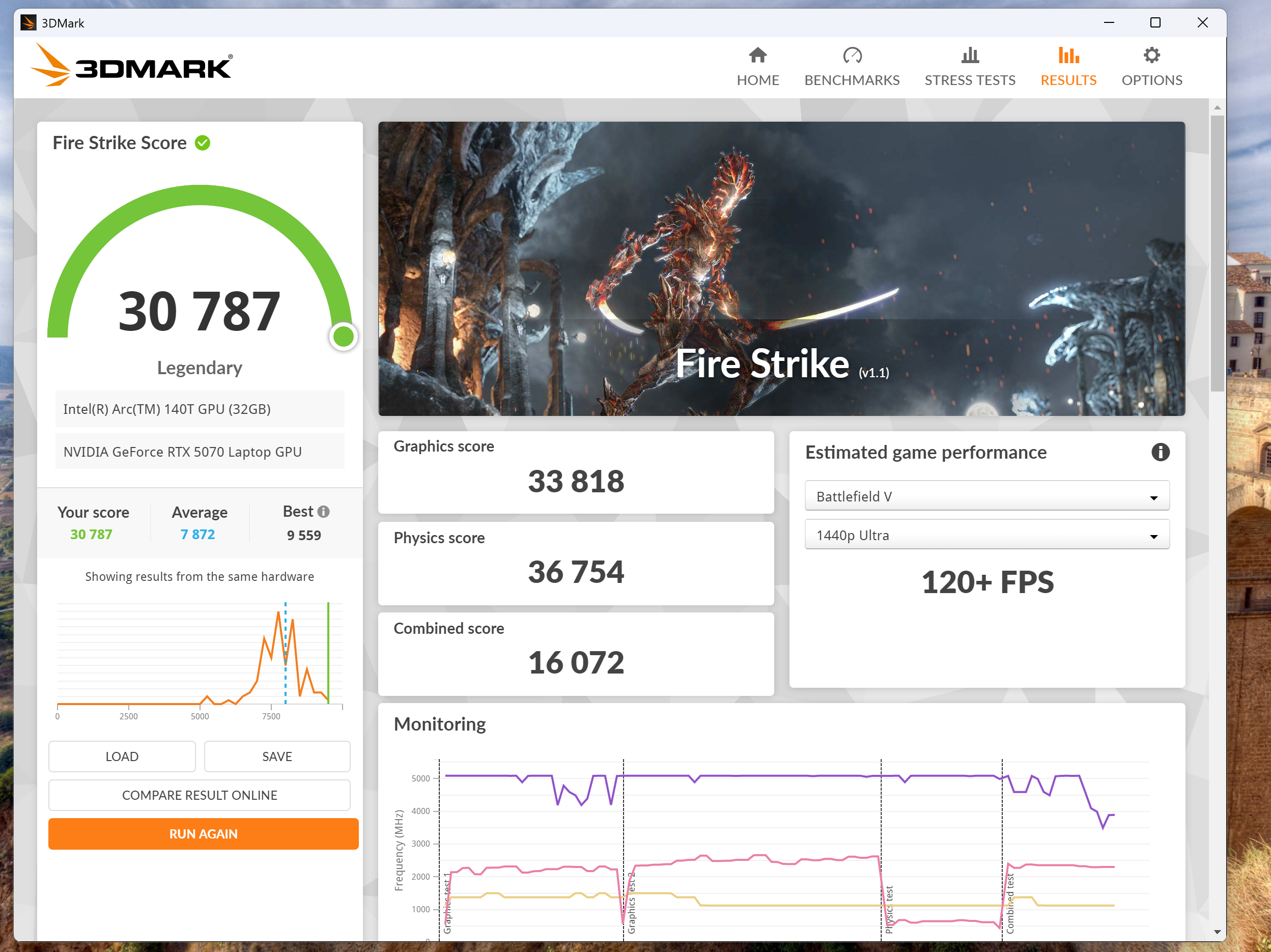Click the orange RUN AGAIN button

pos(203,834)
